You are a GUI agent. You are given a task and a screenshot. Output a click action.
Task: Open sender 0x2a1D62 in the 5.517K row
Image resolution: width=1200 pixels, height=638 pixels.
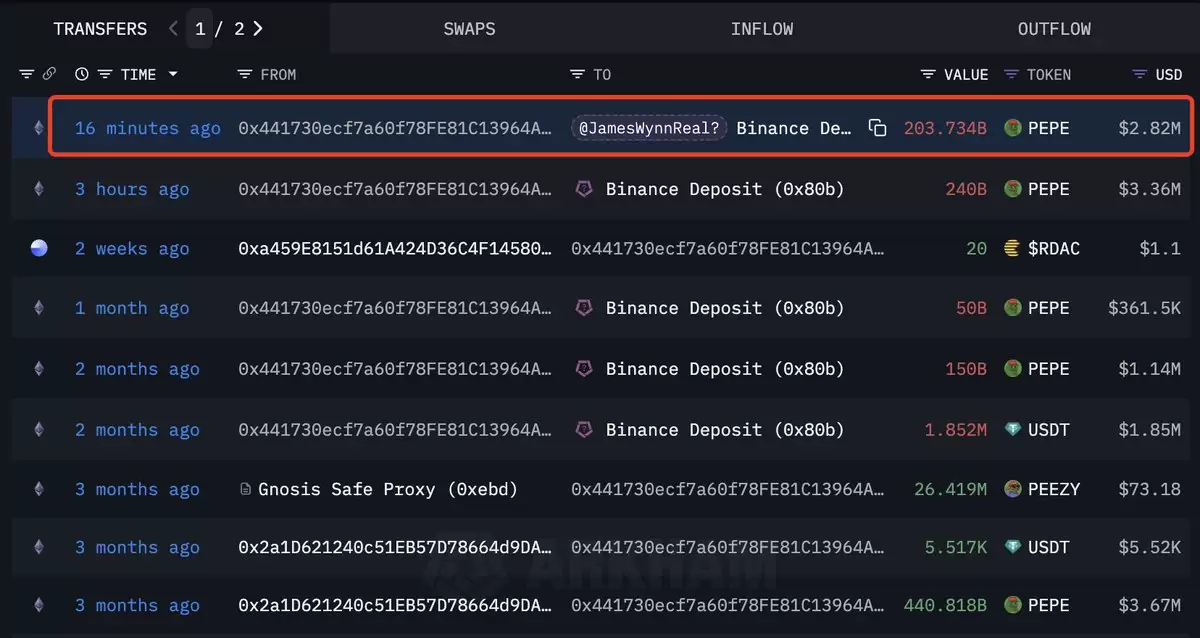[395, 547]
